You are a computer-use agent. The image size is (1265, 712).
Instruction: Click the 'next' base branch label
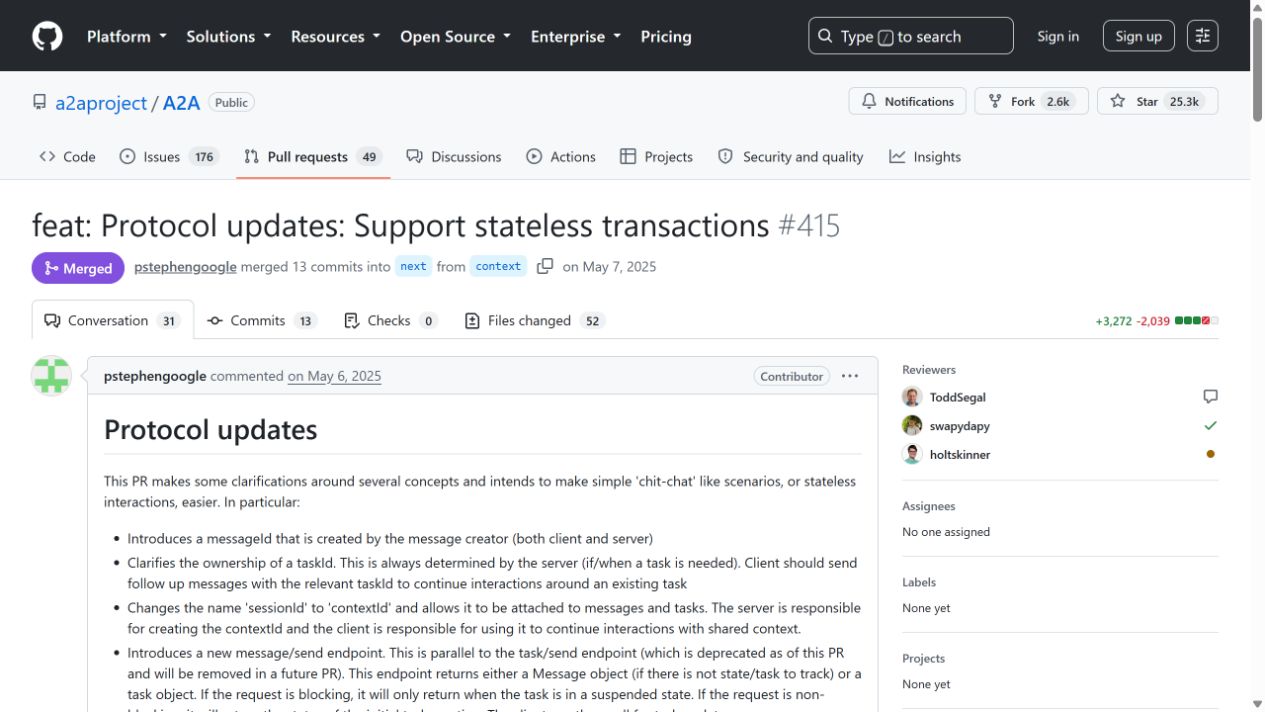pos(413,266)
